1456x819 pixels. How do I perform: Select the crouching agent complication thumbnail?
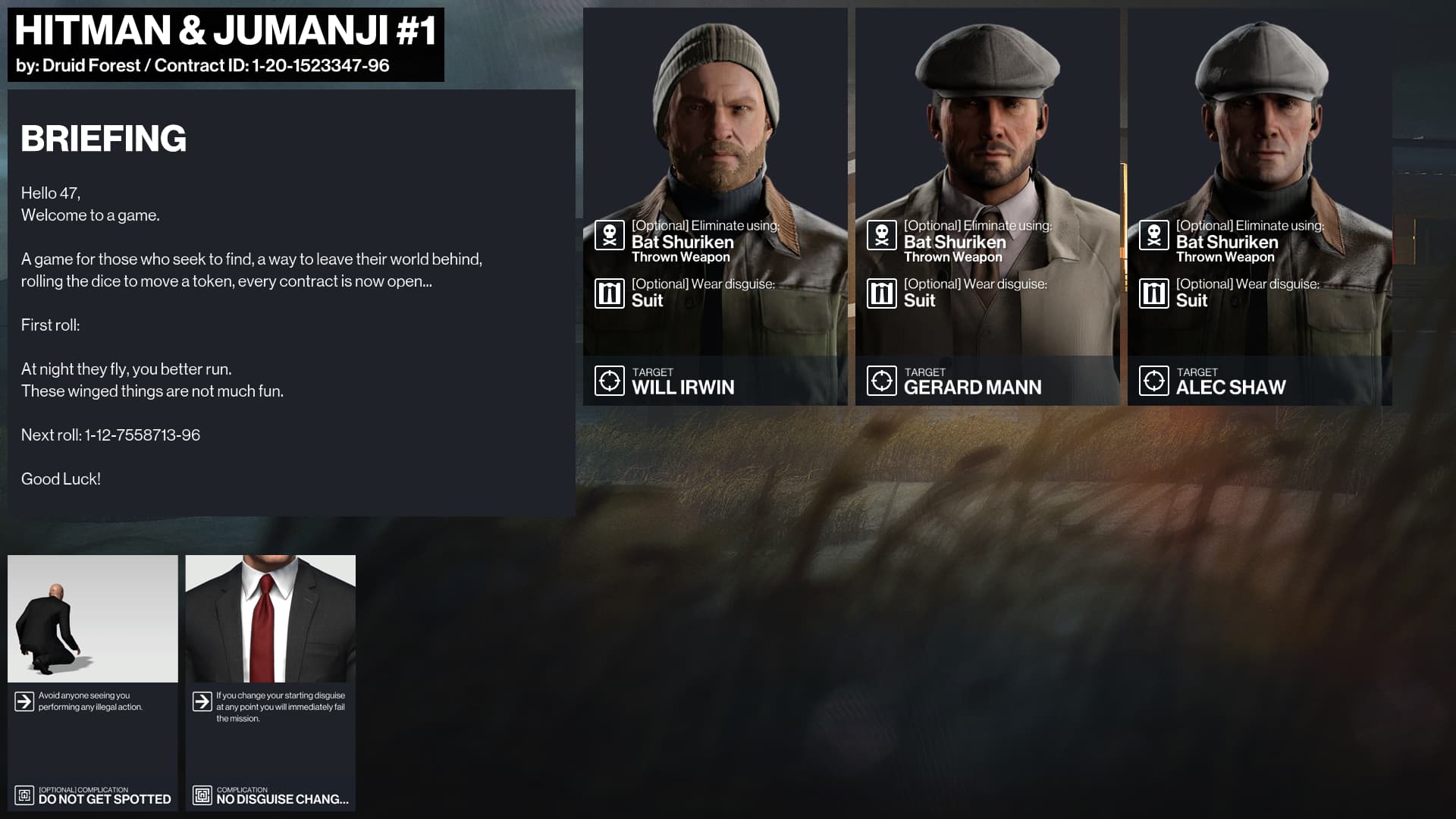[x=93, y=619]
